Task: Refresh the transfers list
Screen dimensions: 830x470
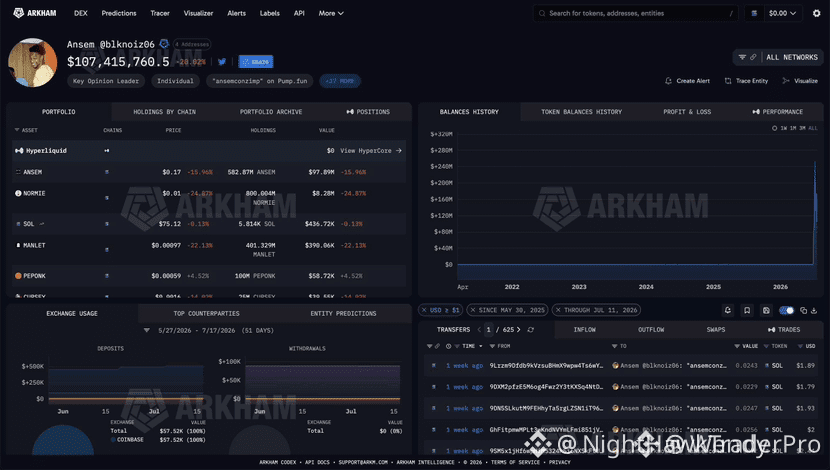Action: click(530, 330)
